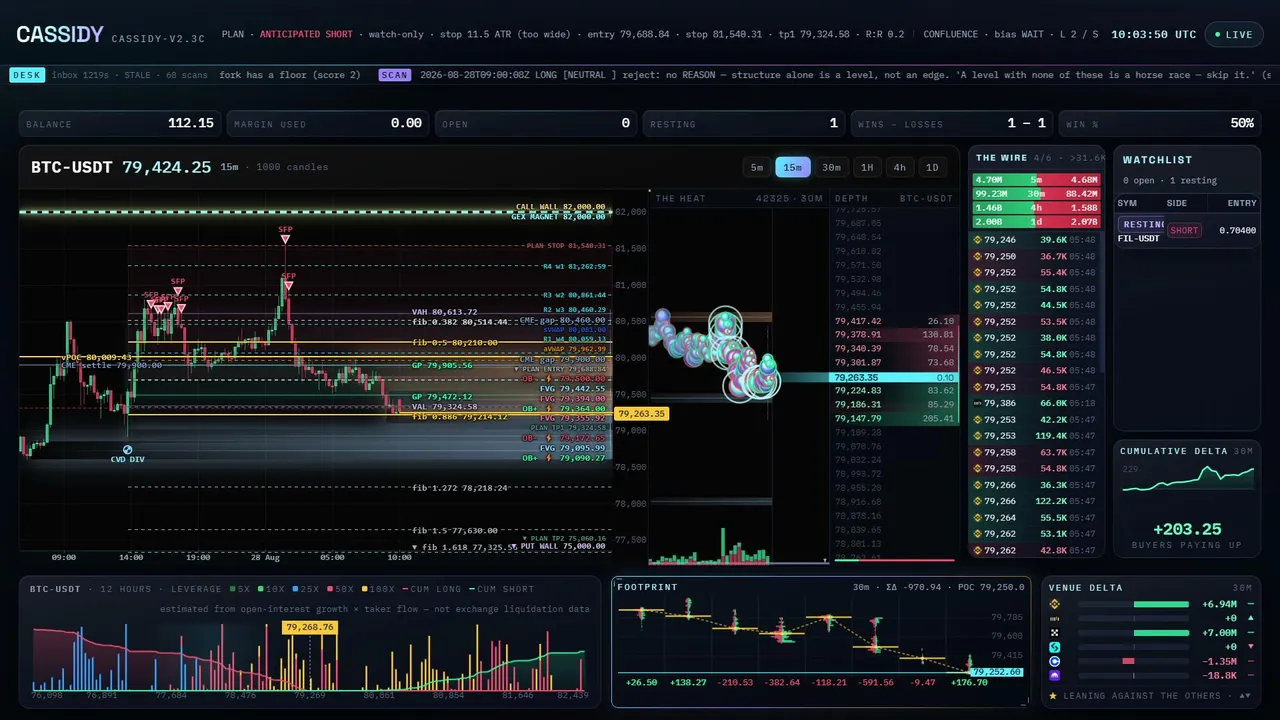Click the exchange icon on the 36.3K wire row
The width and height of the screenshot is (1280, 720).
click(x=978, y=485)
